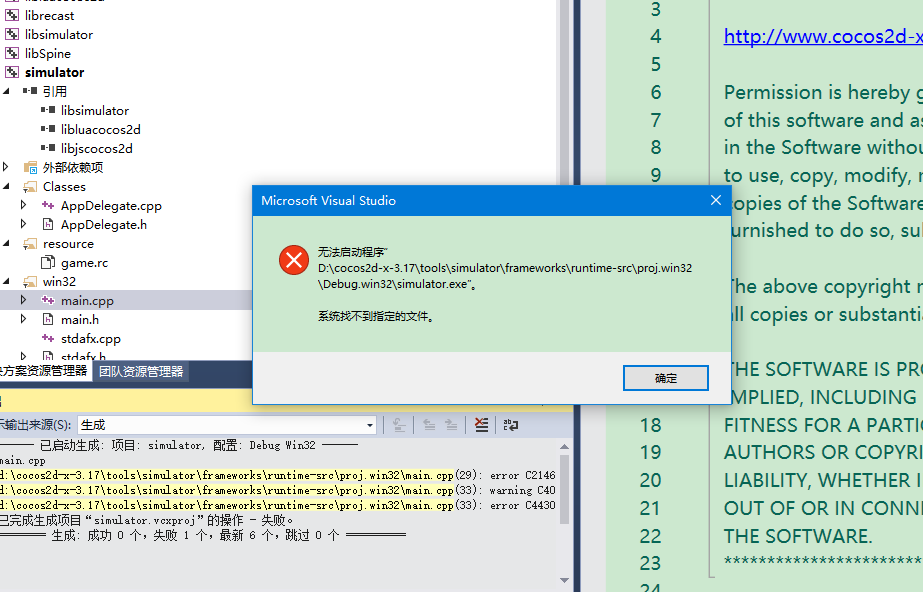Screen dimensions: 923x592
Task: Click the AppDelegate.h header file icon
Action: point(48,224)
